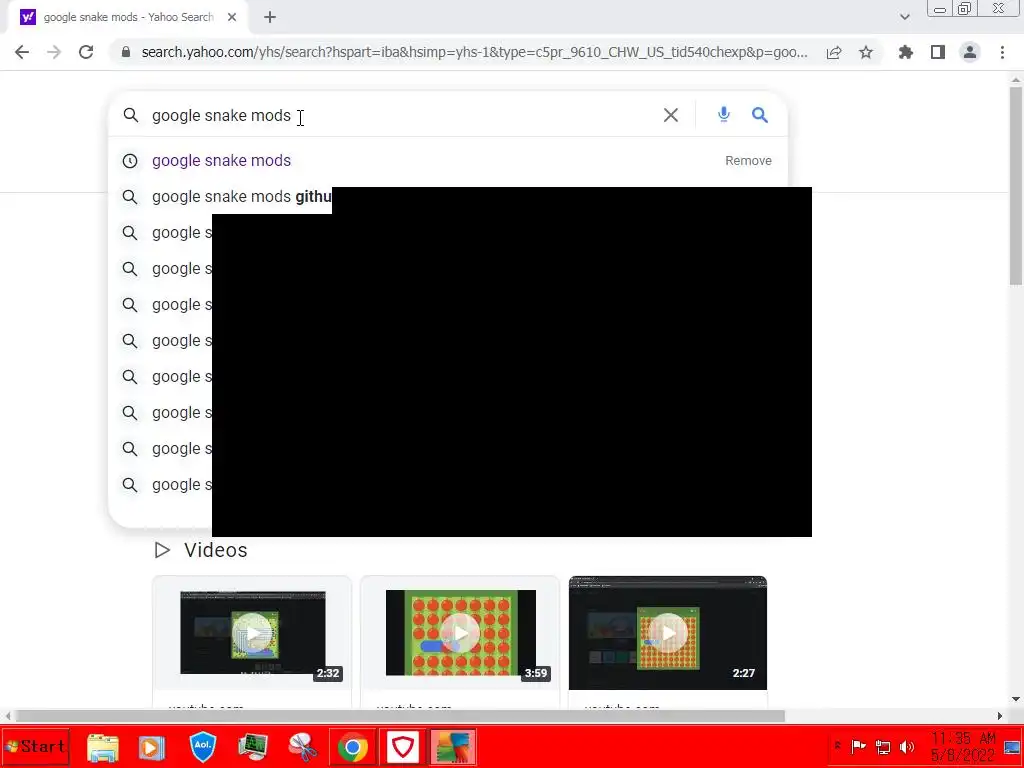Image resolution: width=1024 pixels, height=768 pixels.
Task: Open the Extensions puzzle icon
Action: tap(906, 52)
